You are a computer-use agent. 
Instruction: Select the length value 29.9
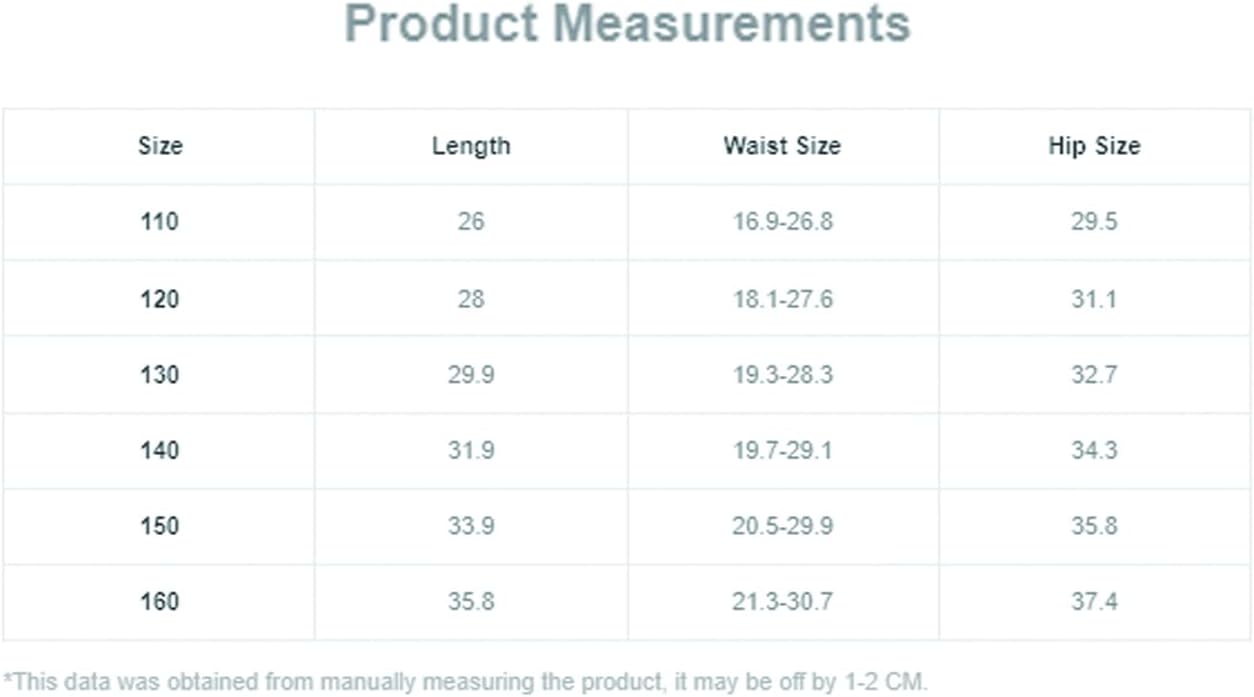[x=471, y=375]
